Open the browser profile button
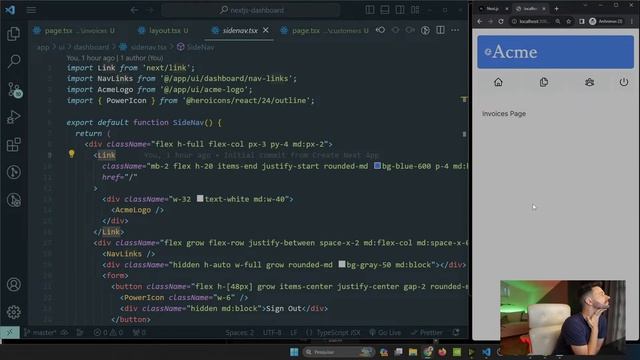 pos(605,21)
